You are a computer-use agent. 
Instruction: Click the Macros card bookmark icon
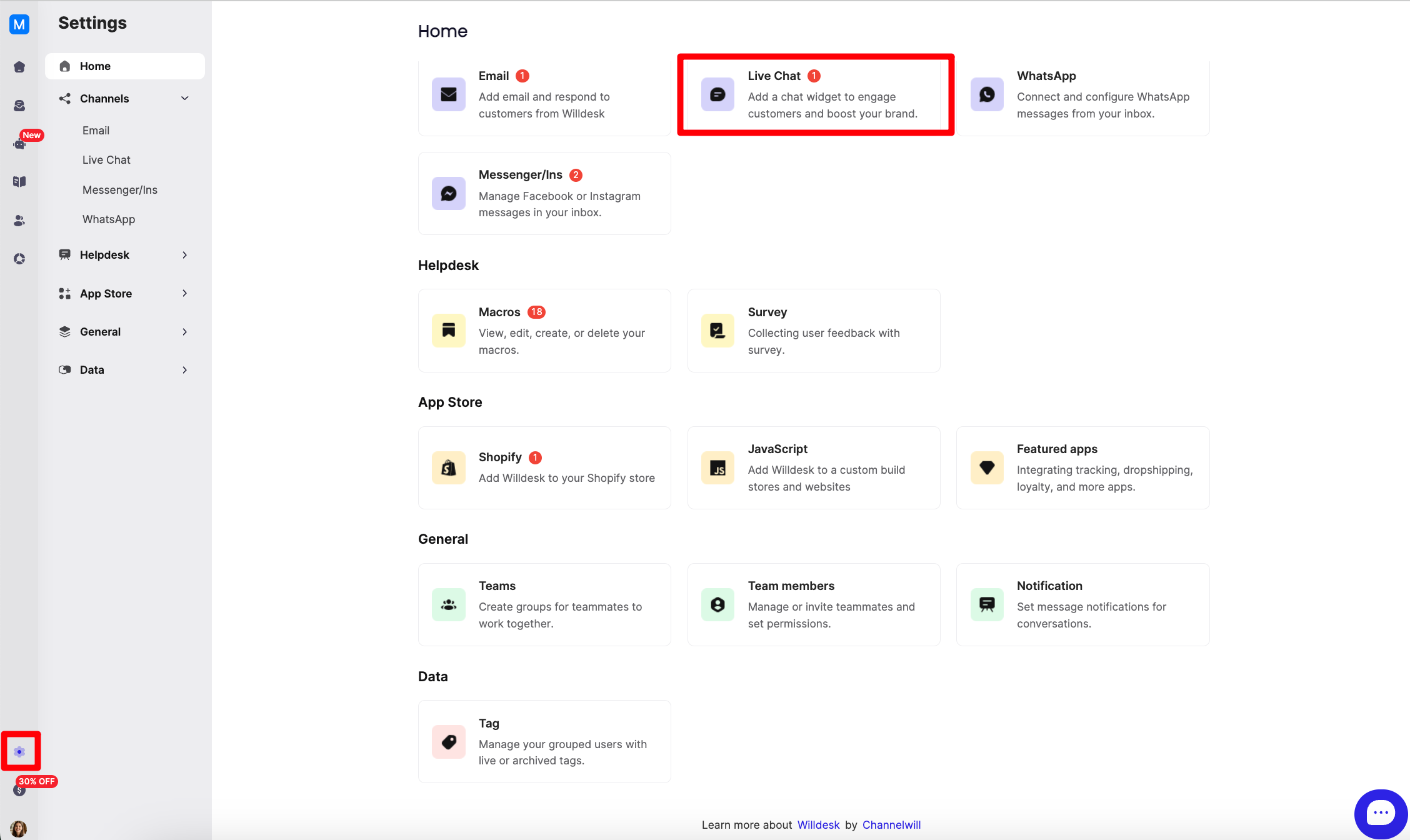(x=449, y=331)
